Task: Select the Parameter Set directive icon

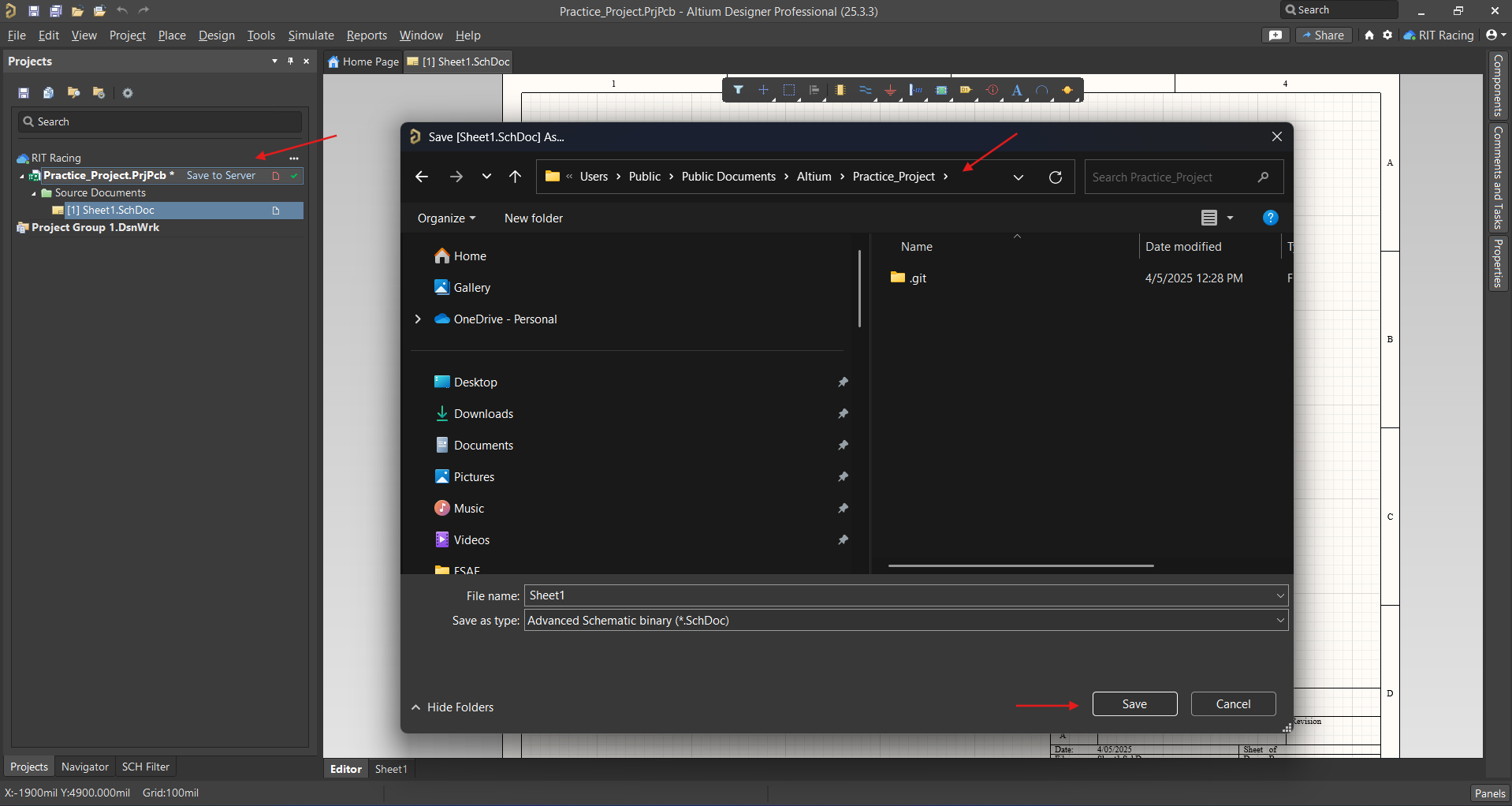Action: point(992,90)
